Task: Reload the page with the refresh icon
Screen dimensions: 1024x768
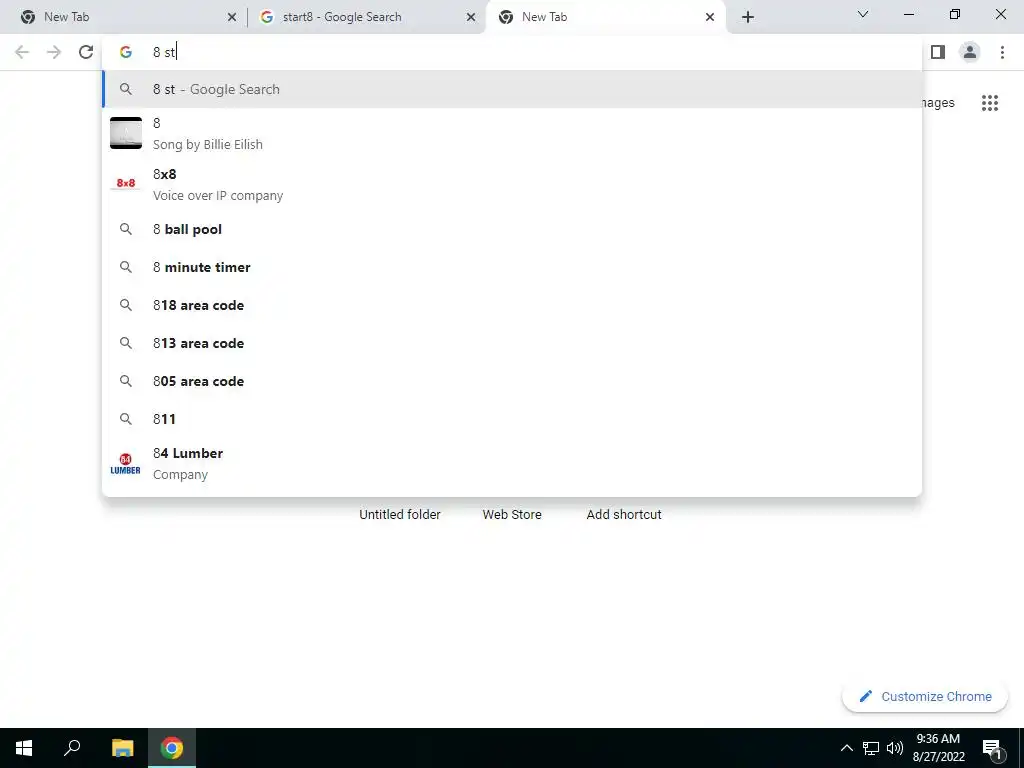Action: pos(86,52)
